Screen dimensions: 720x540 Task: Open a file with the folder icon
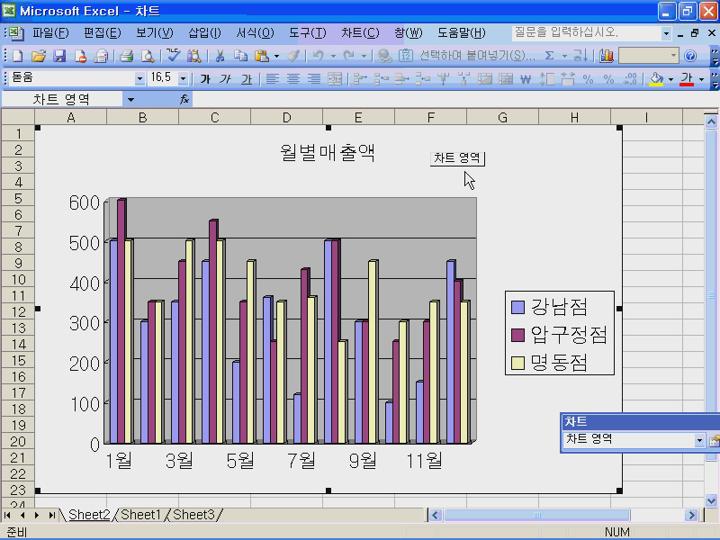[39, 56]
